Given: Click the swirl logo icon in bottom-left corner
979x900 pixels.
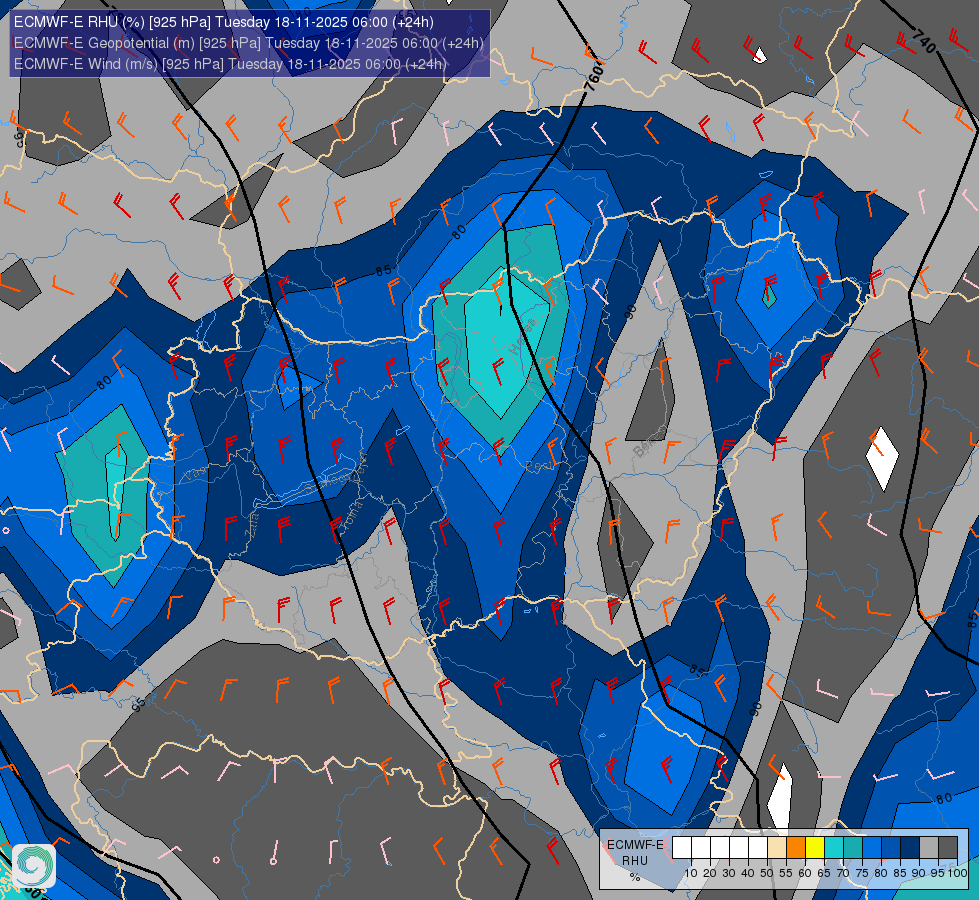Looking at the screenshot, I should (x=34, y=865).
